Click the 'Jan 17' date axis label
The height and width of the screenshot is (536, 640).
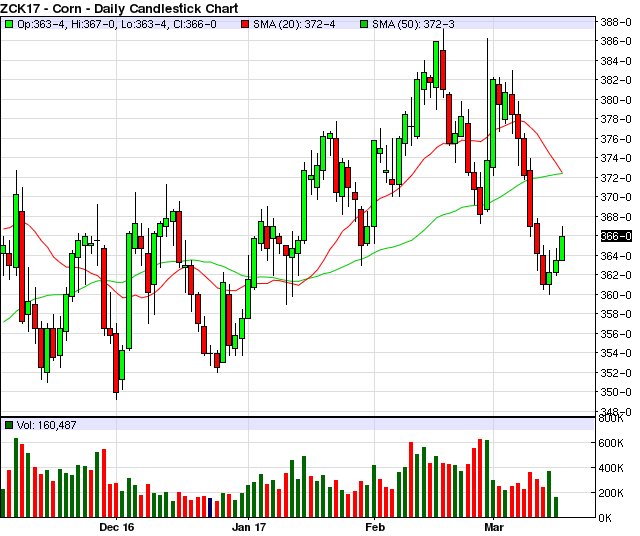tap(249, 527)
